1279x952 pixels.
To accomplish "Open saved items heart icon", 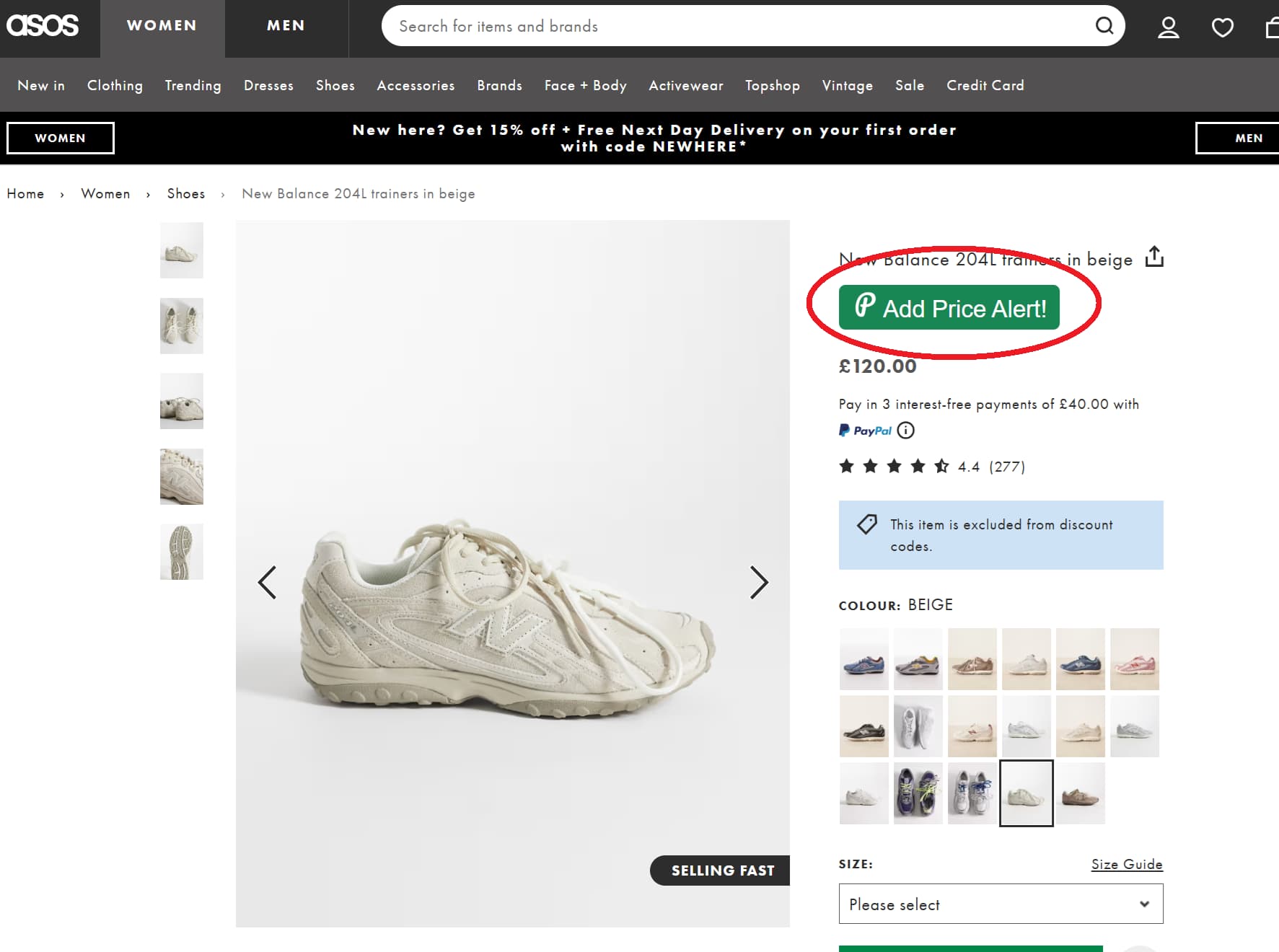I will coord(1222,27).
